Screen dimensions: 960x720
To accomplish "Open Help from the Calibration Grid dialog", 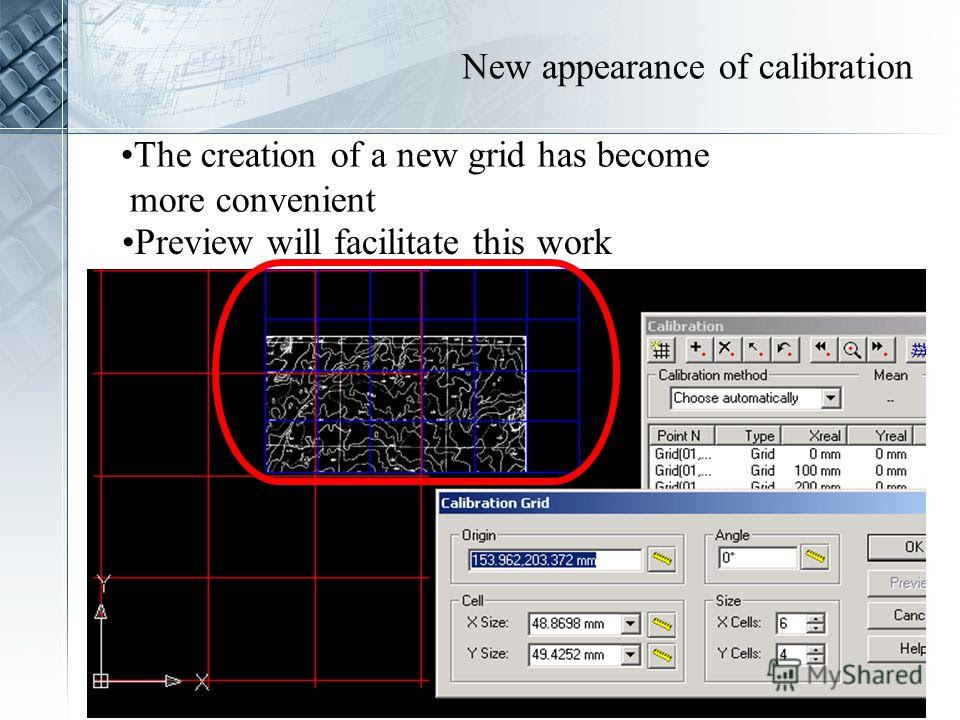I will point(897,648).
